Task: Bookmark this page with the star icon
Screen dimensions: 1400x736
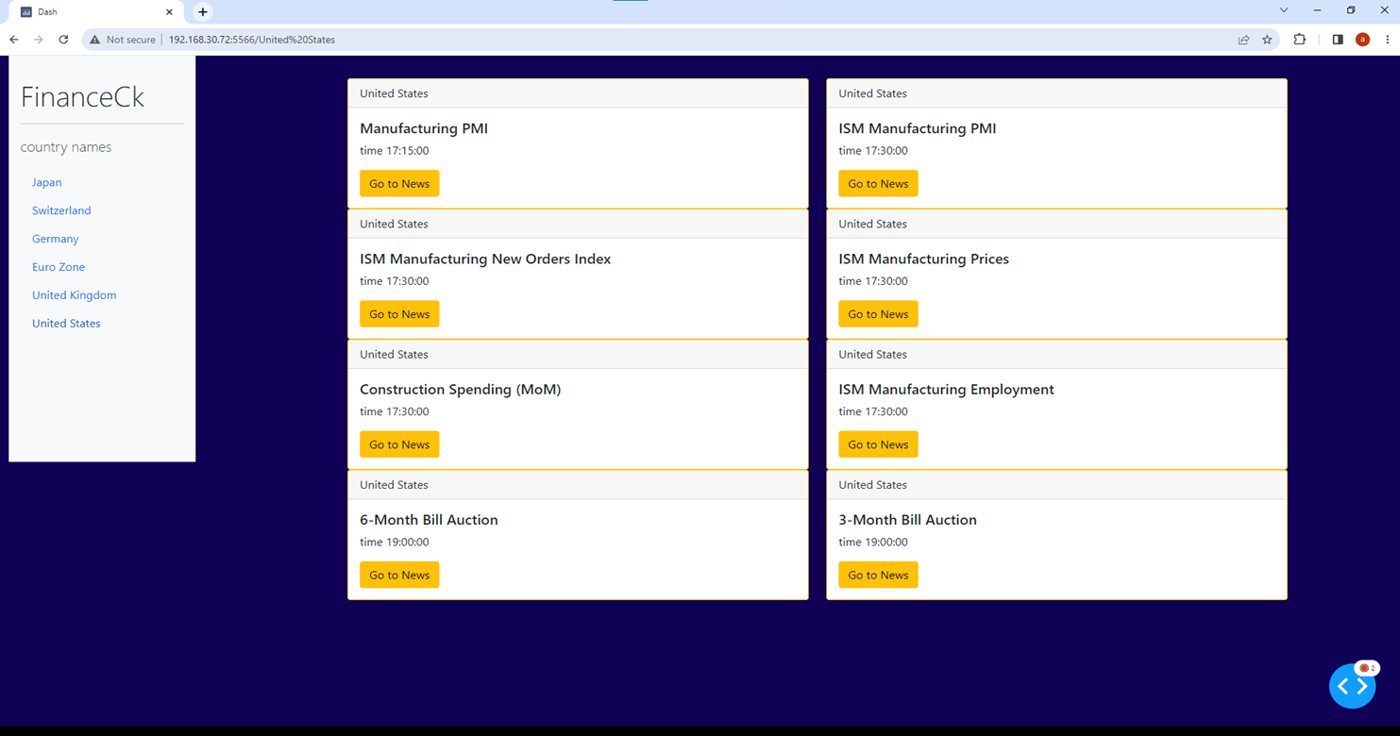Action: pos(1267,40)
